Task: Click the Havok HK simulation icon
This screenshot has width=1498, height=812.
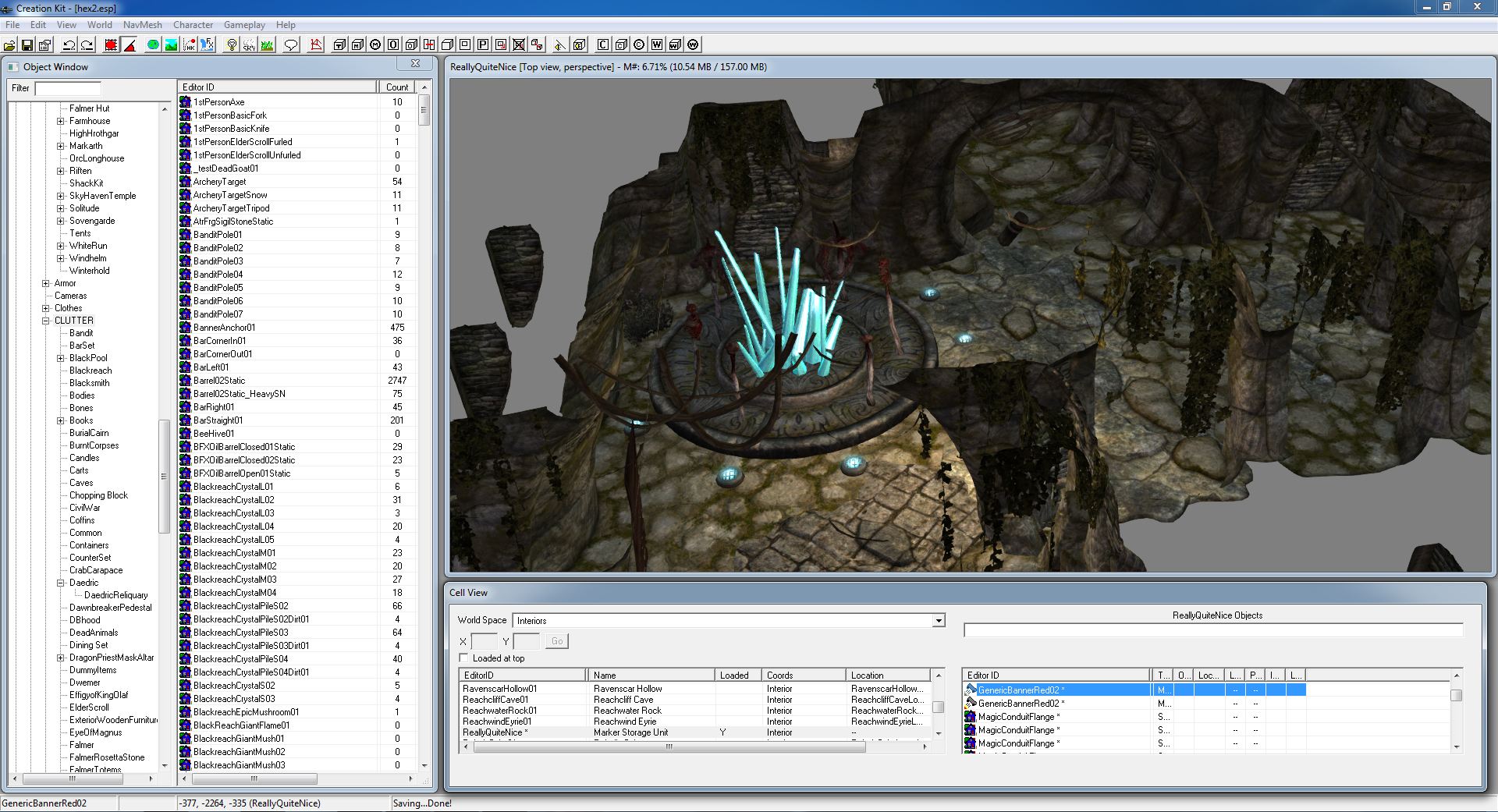Action: click(x=190, y=45)
